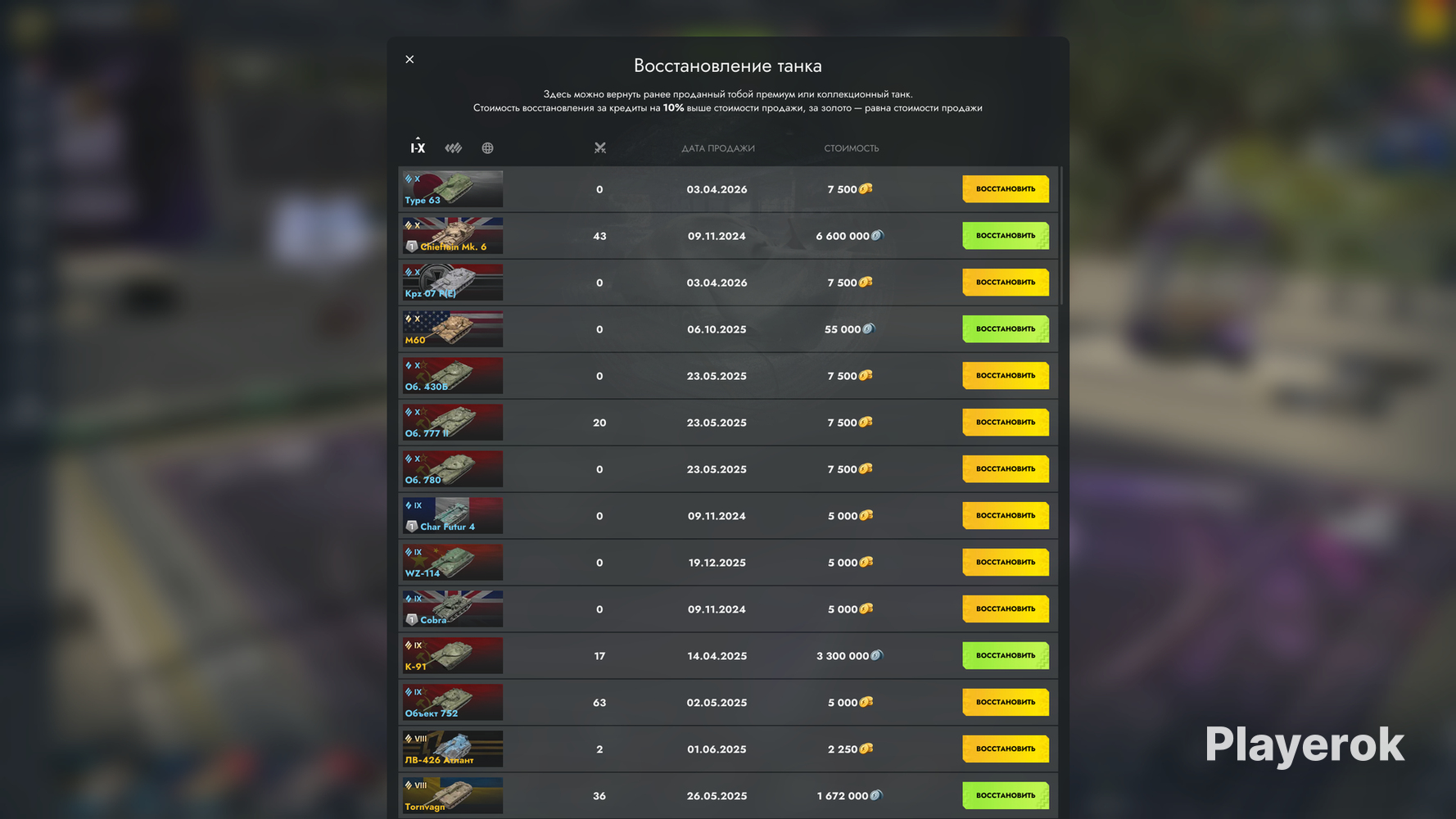Image resolution: width=1456 pixels, height=819 pixels.
Task: Click the list scrollbar on the right
Action: [1061, 237]
